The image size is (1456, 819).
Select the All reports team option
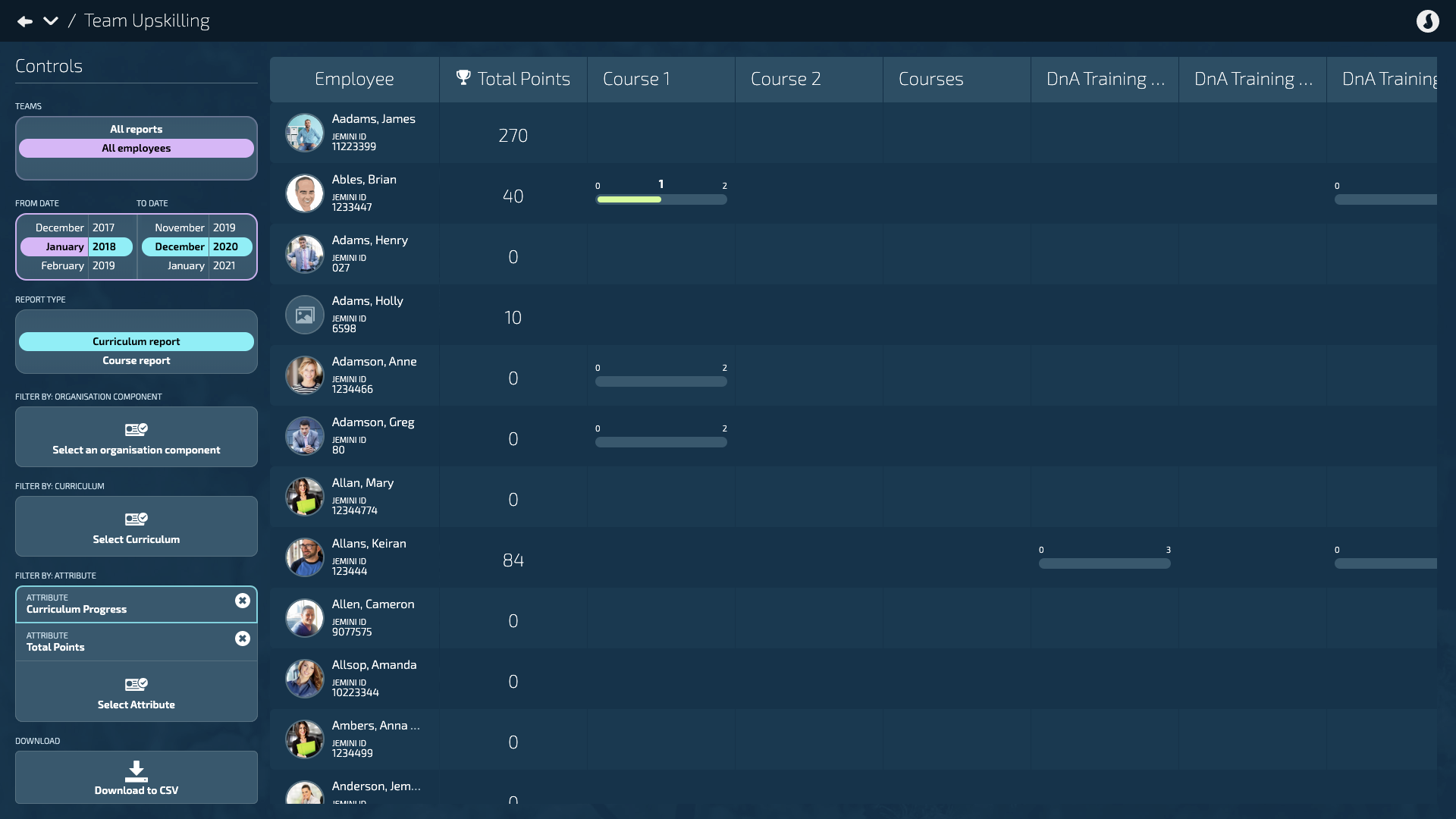click(x=136, y=129)
